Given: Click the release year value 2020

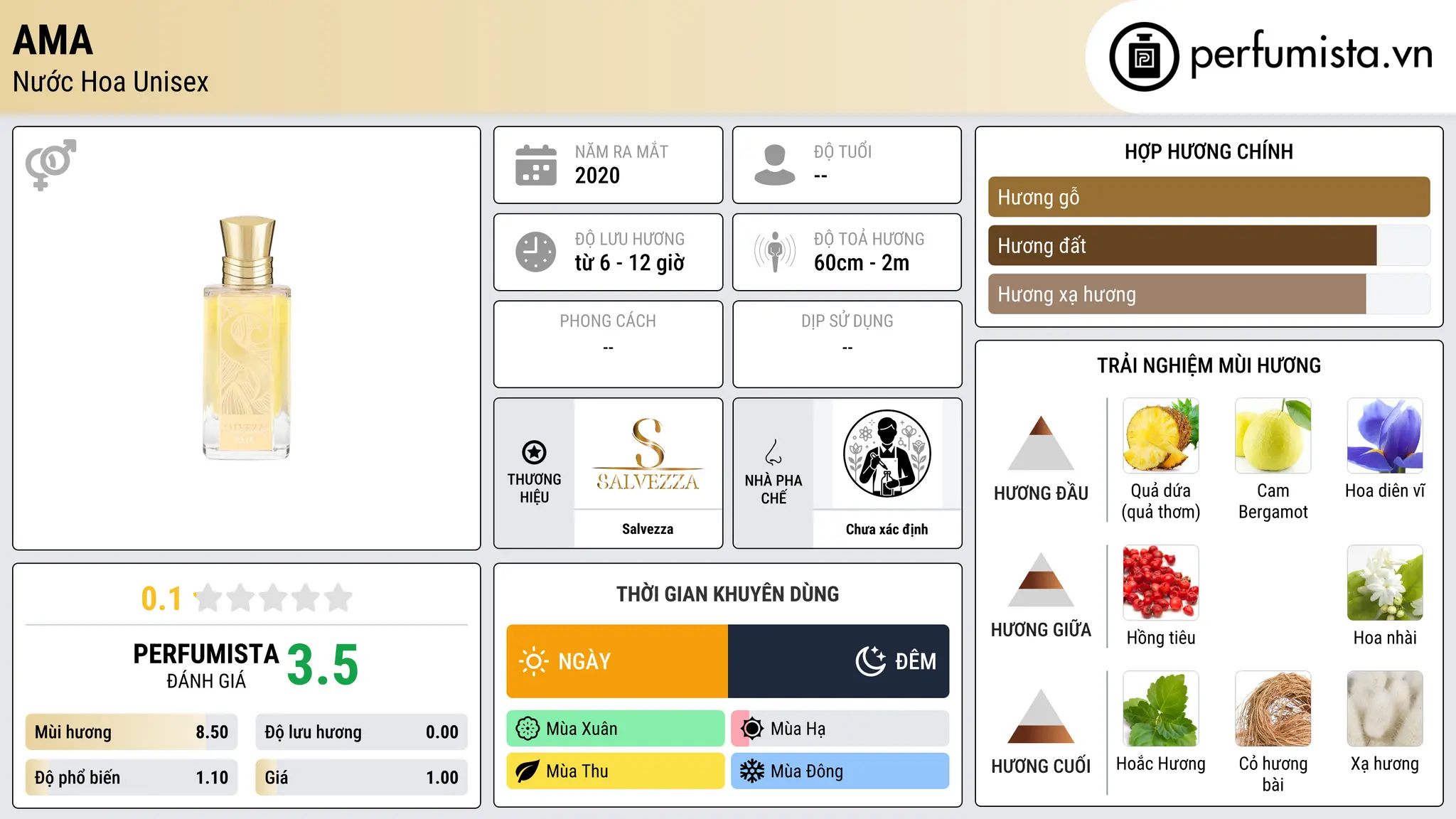Looking at the screenshot, I should click(597, 176).
